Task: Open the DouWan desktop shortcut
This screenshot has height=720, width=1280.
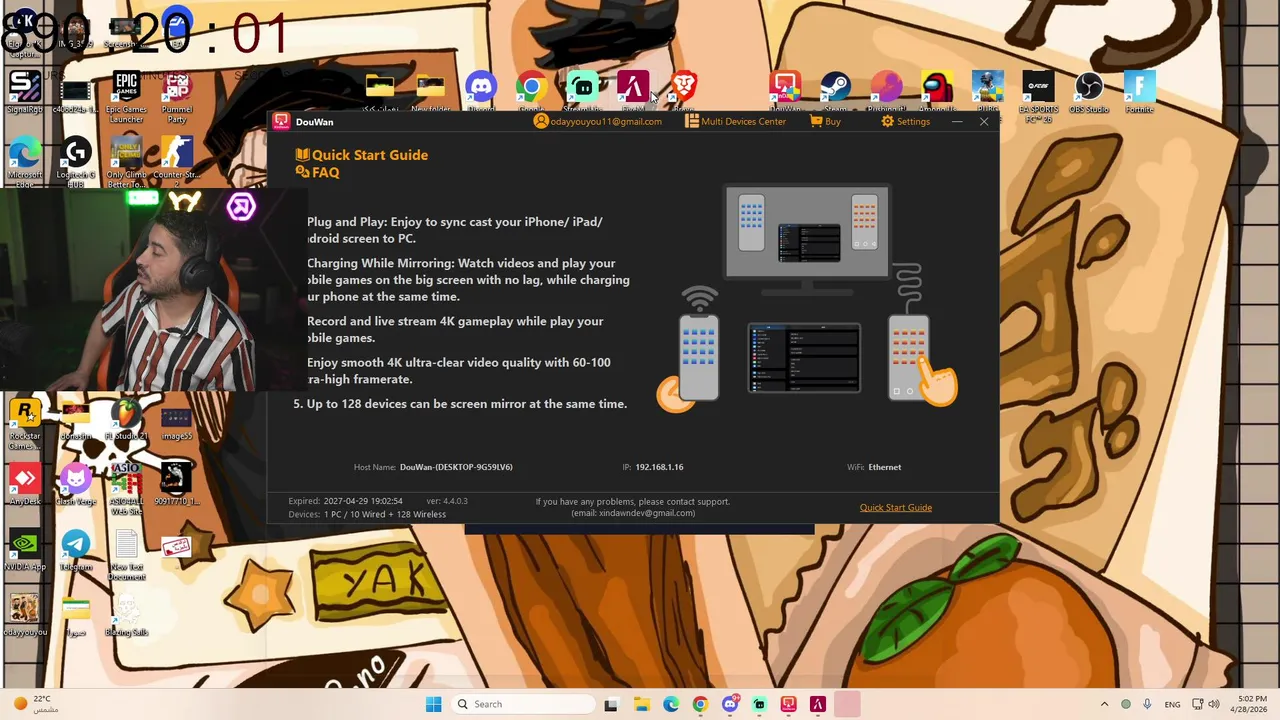Action: pos(785,92)
